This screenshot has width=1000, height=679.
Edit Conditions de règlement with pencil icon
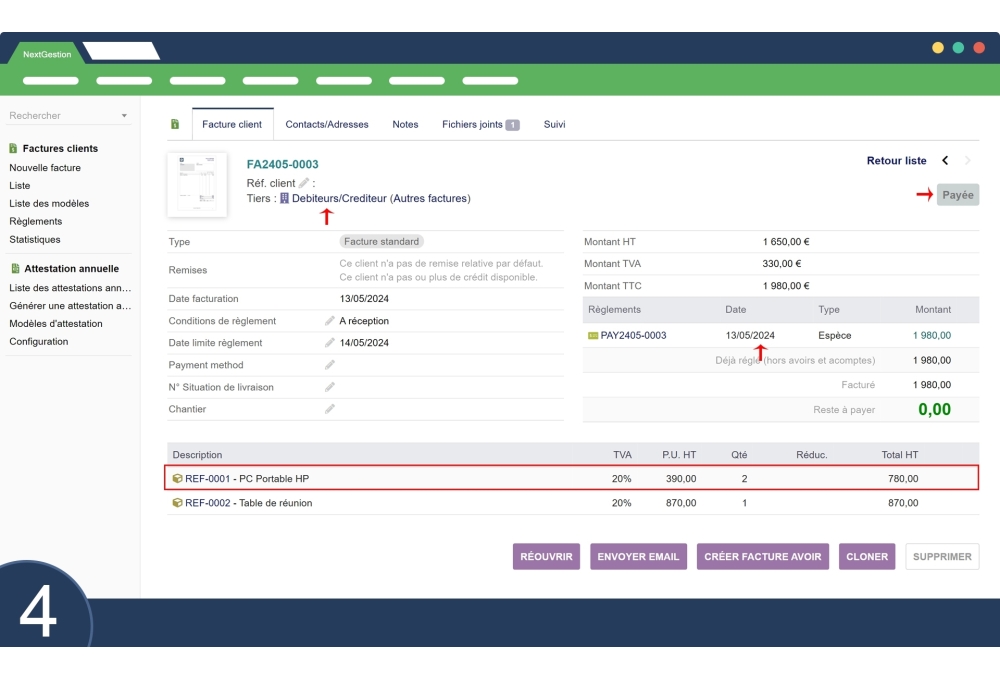click(330, 321)
